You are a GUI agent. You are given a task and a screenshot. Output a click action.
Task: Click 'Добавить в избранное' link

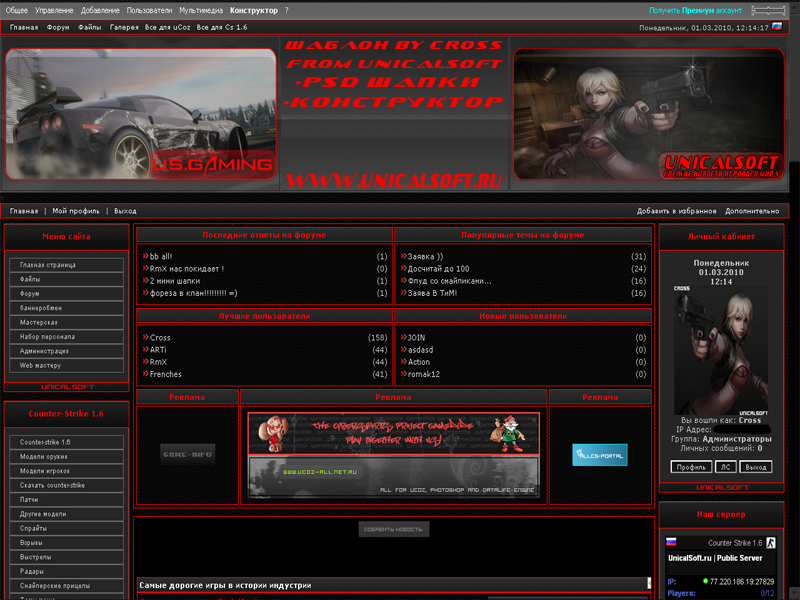pos(677,211)
